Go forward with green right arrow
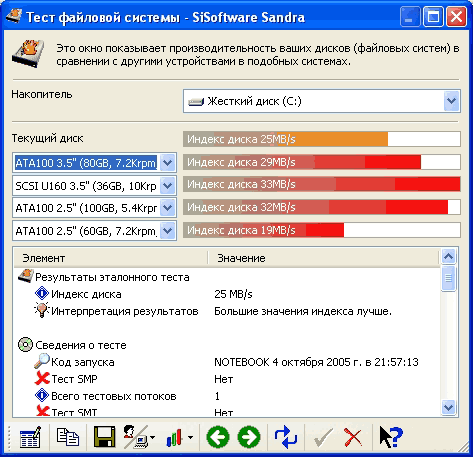This screenshot has height=457, width=473. [249, 437]
